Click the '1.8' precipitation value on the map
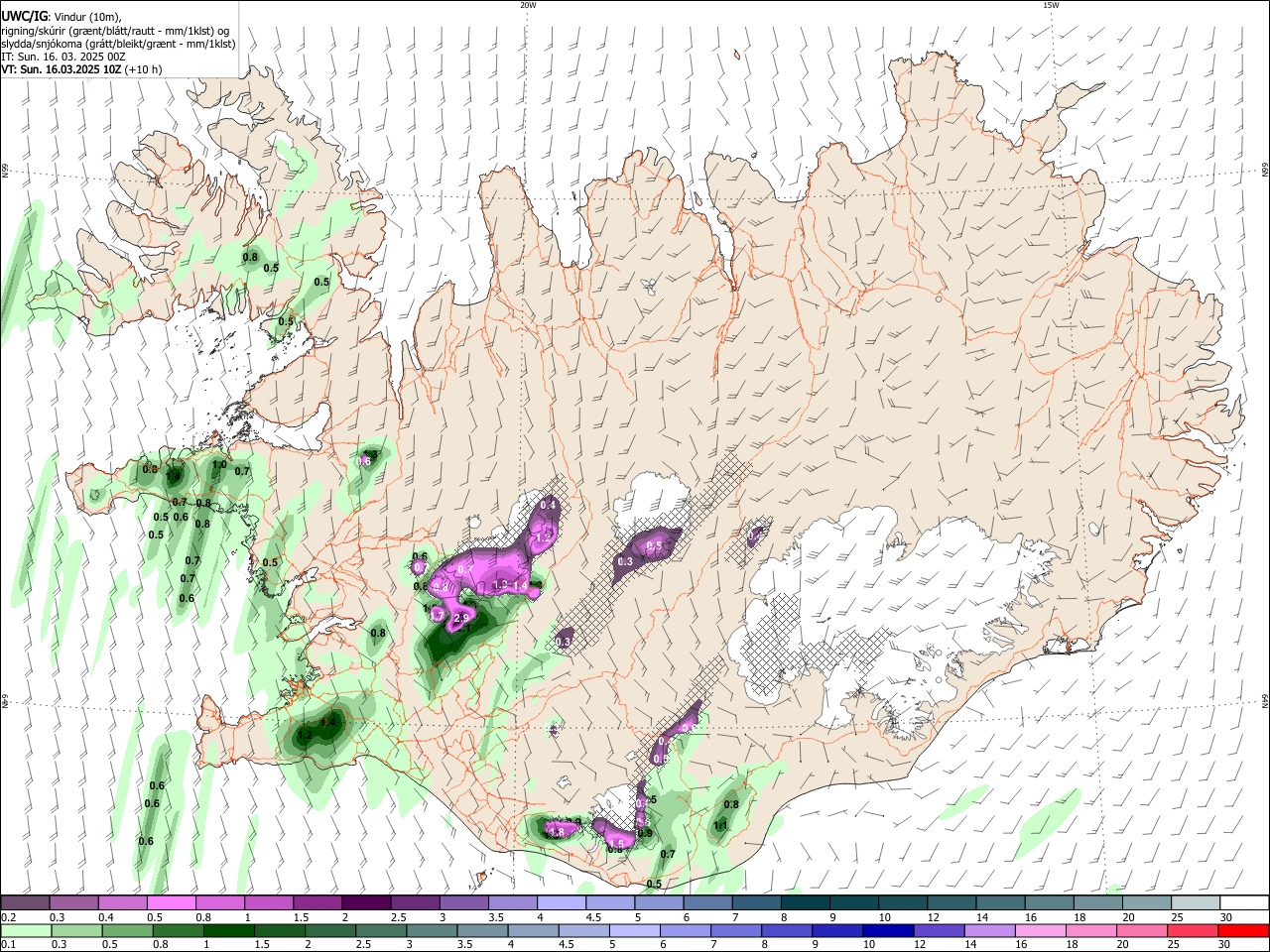 pos(557,832)
